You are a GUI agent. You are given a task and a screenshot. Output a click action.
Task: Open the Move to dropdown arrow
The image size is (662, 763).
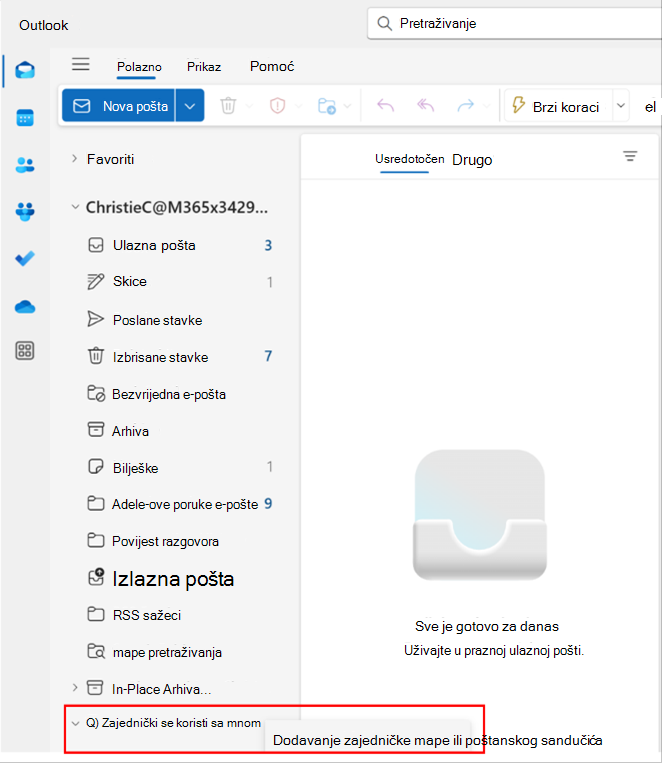pos(348,106)
